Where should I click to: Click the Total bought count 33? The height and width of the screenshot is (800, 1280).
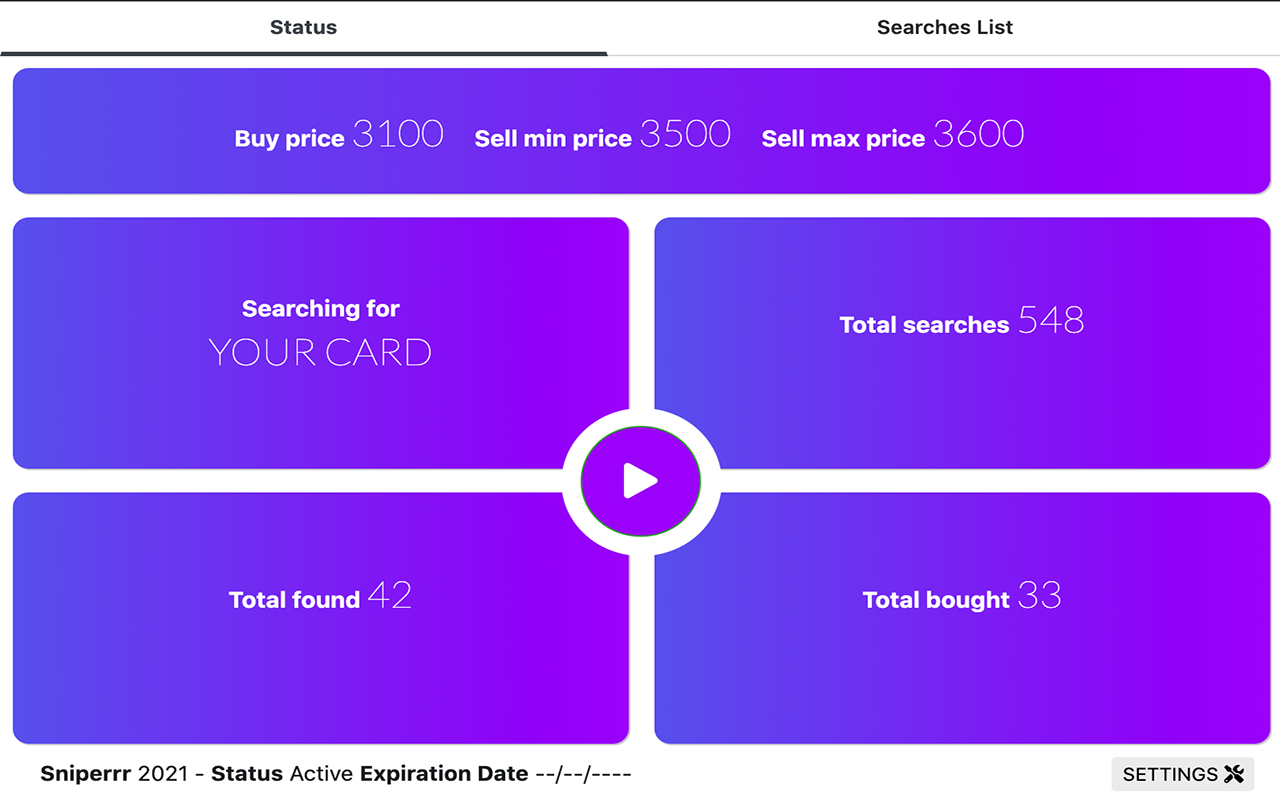(1039, 596)
